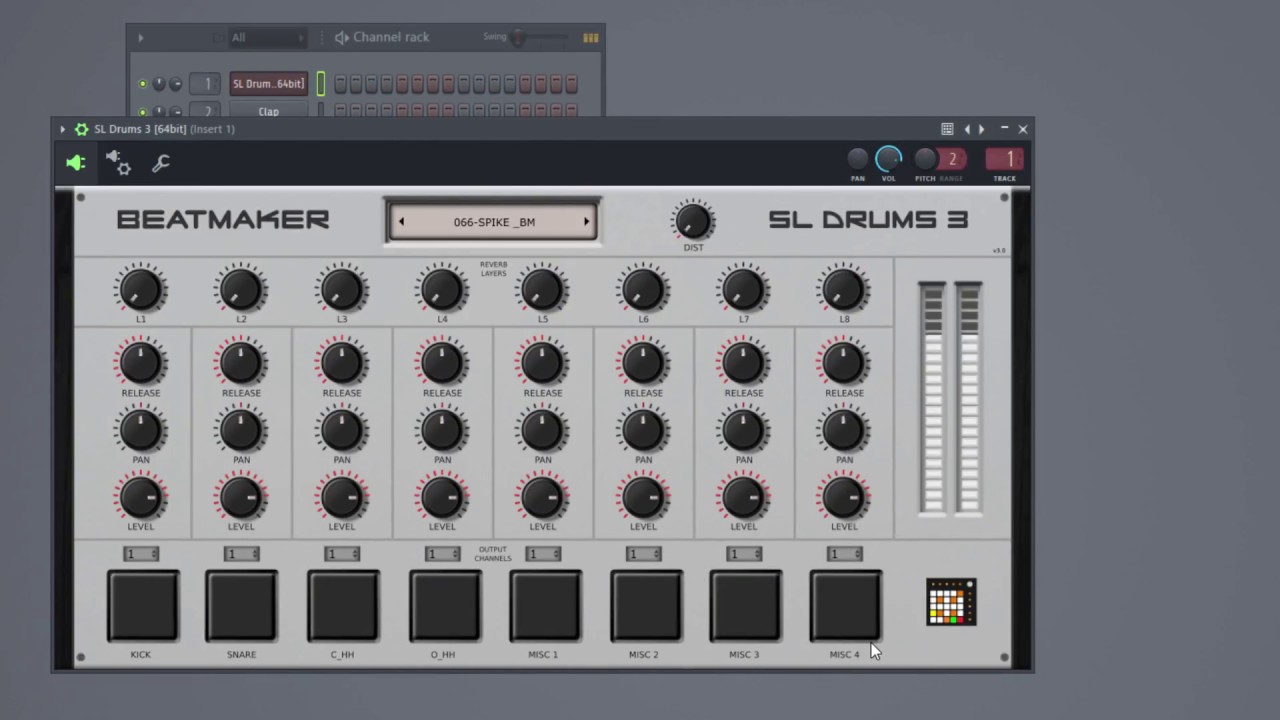Trigger the KICK pad
This screenshot has width=1280, height=720.
pos(142,605)
